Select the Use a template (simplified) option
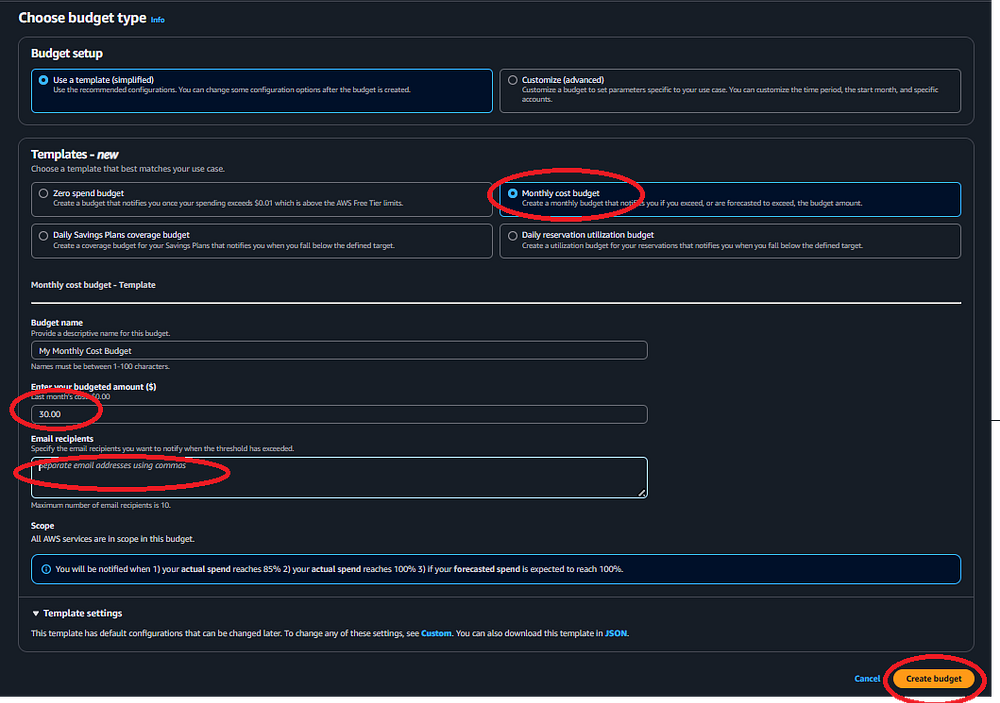The image size is (1000, 703). coord(43,80)
